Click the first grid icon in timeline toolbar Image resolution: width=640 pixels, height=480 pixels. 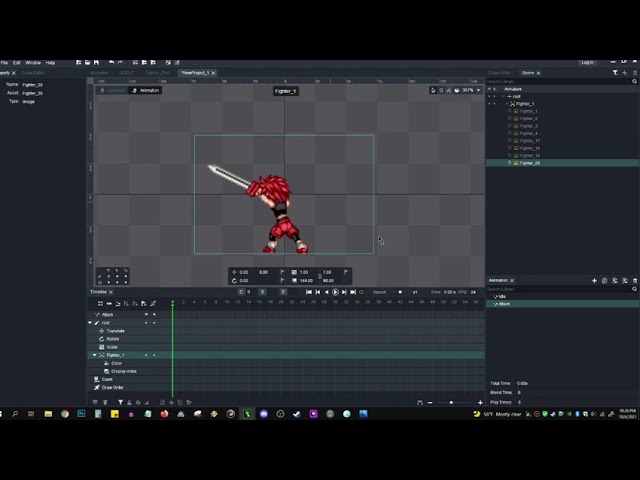pos(100,304)
